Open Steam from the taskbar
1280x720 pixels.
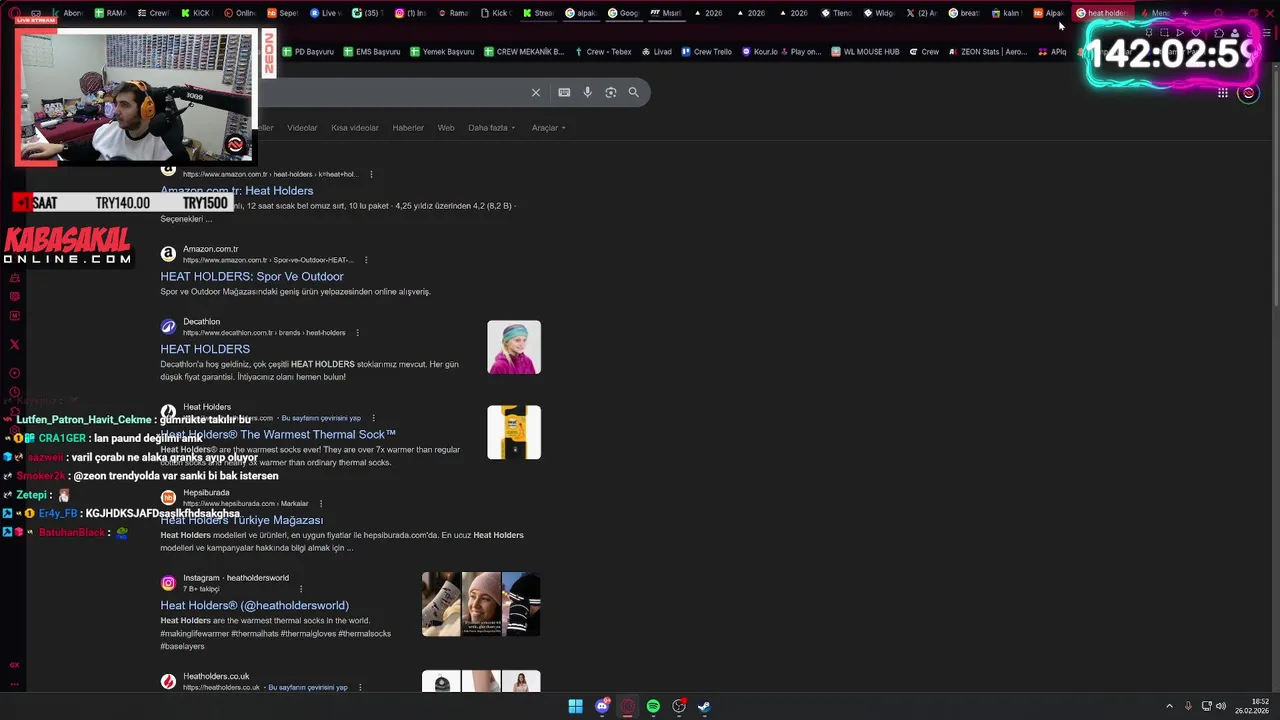tap(704, 706)
